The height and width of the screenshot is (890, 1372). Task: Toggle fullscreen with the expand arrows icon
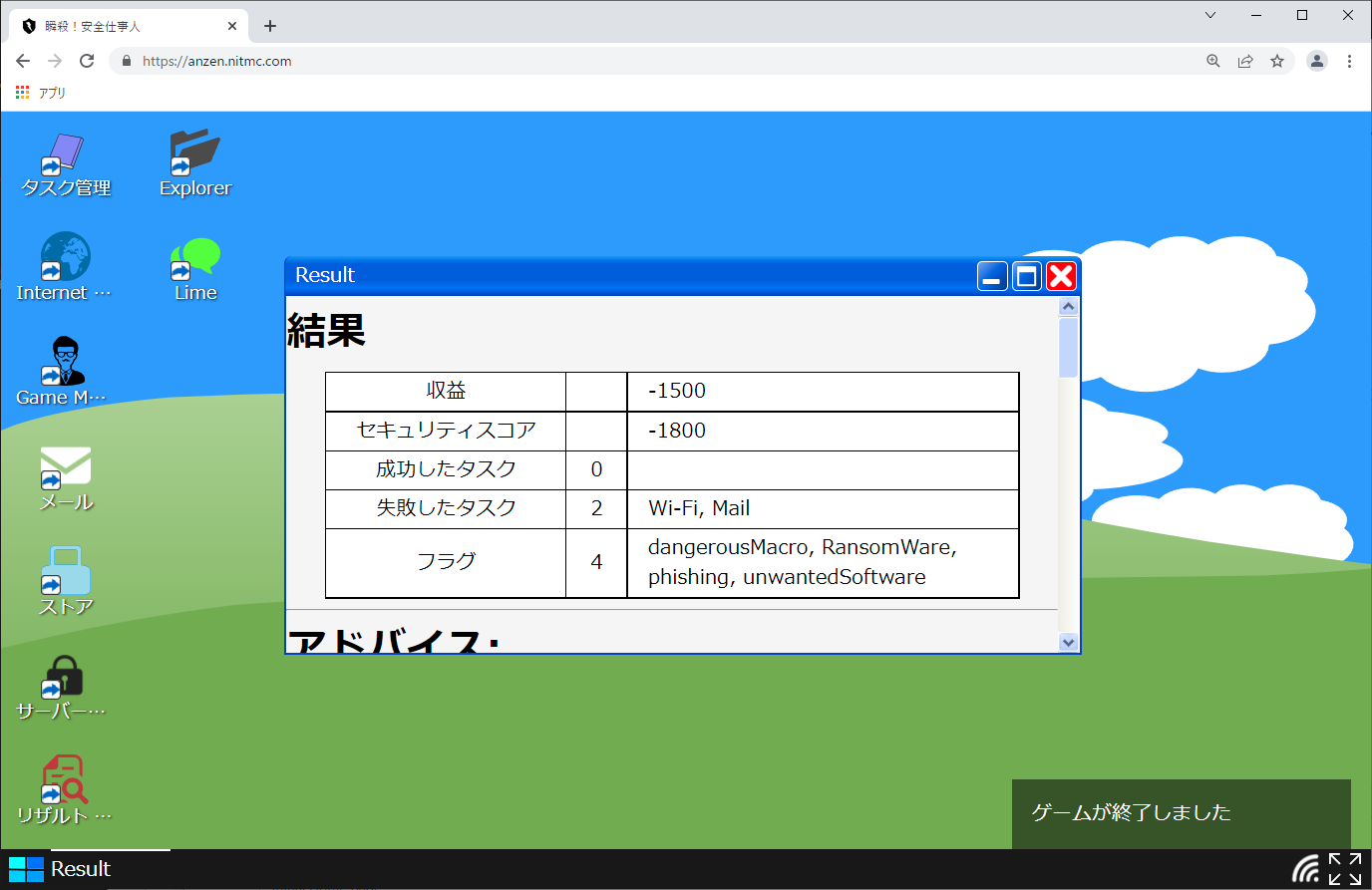tap(1344, 869)
